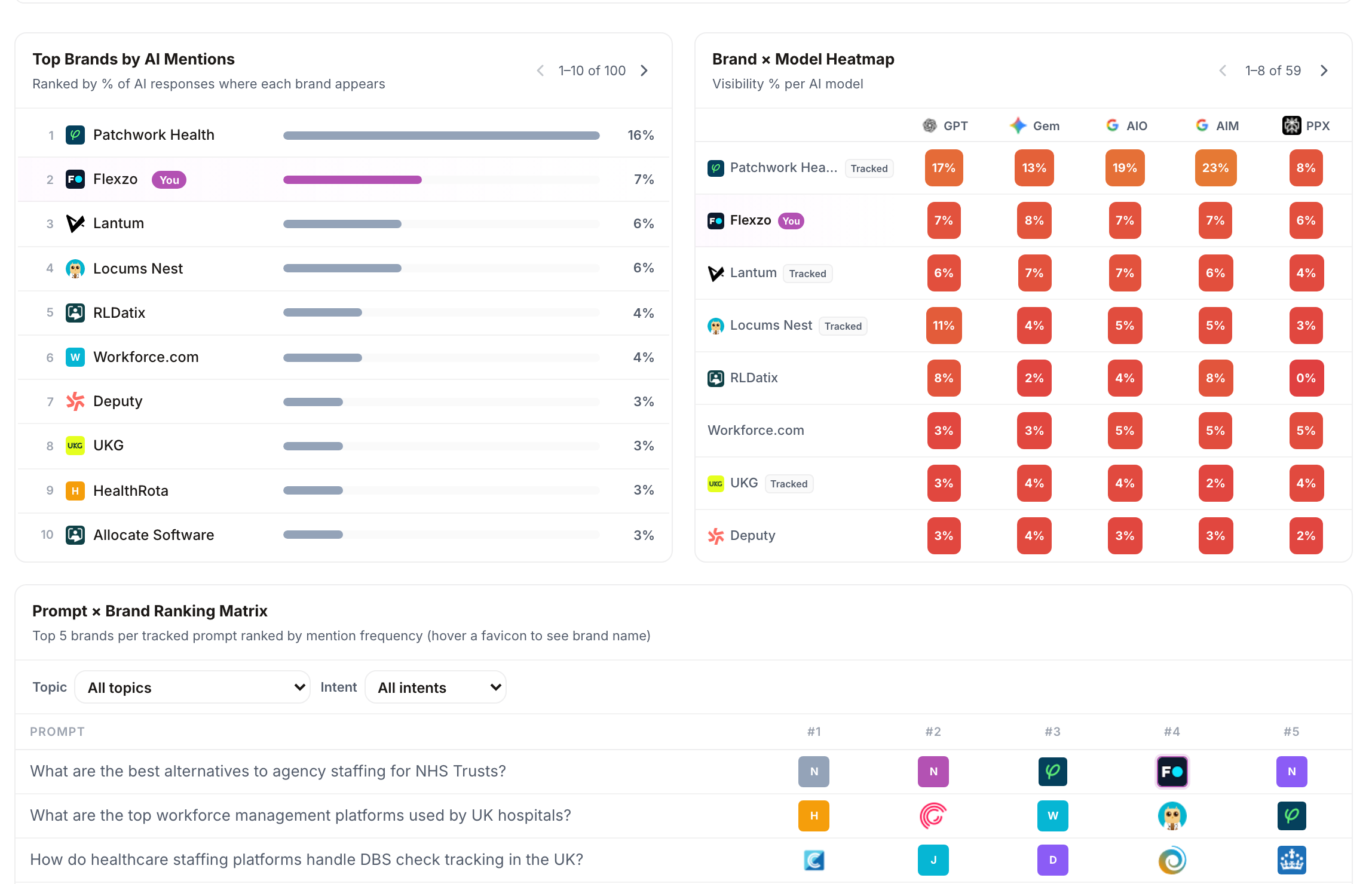Click the orange H favicon in rank #1
This screenshot has width=1372, height=884.
(813, 816)
